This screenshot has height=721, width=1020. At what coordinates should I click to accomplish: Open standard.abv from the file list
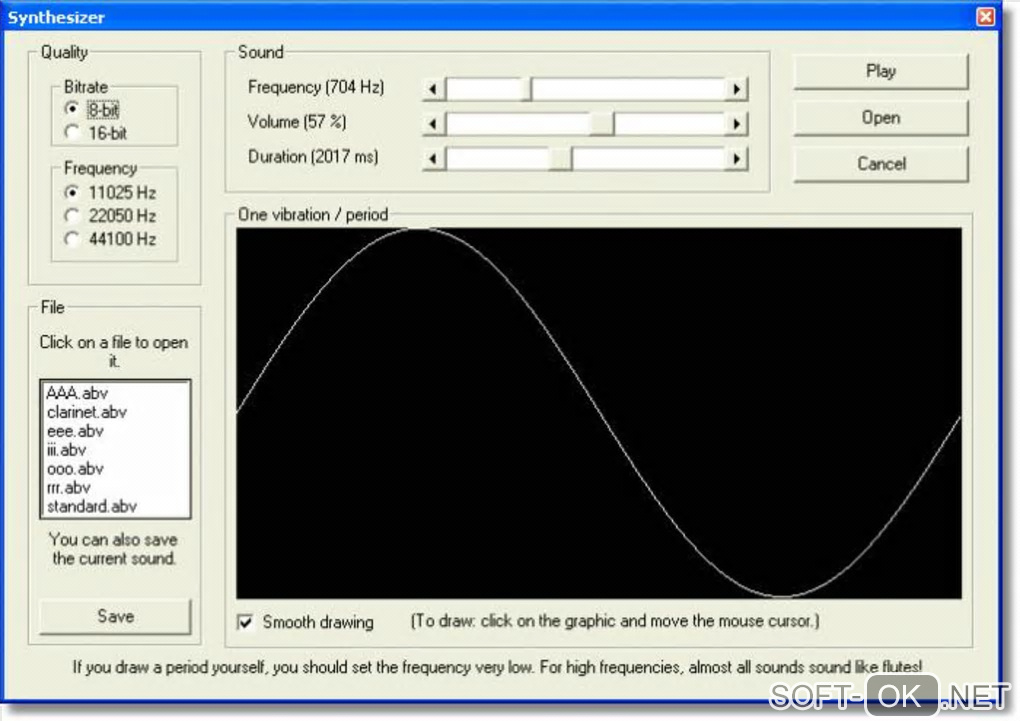click(115, 506)
